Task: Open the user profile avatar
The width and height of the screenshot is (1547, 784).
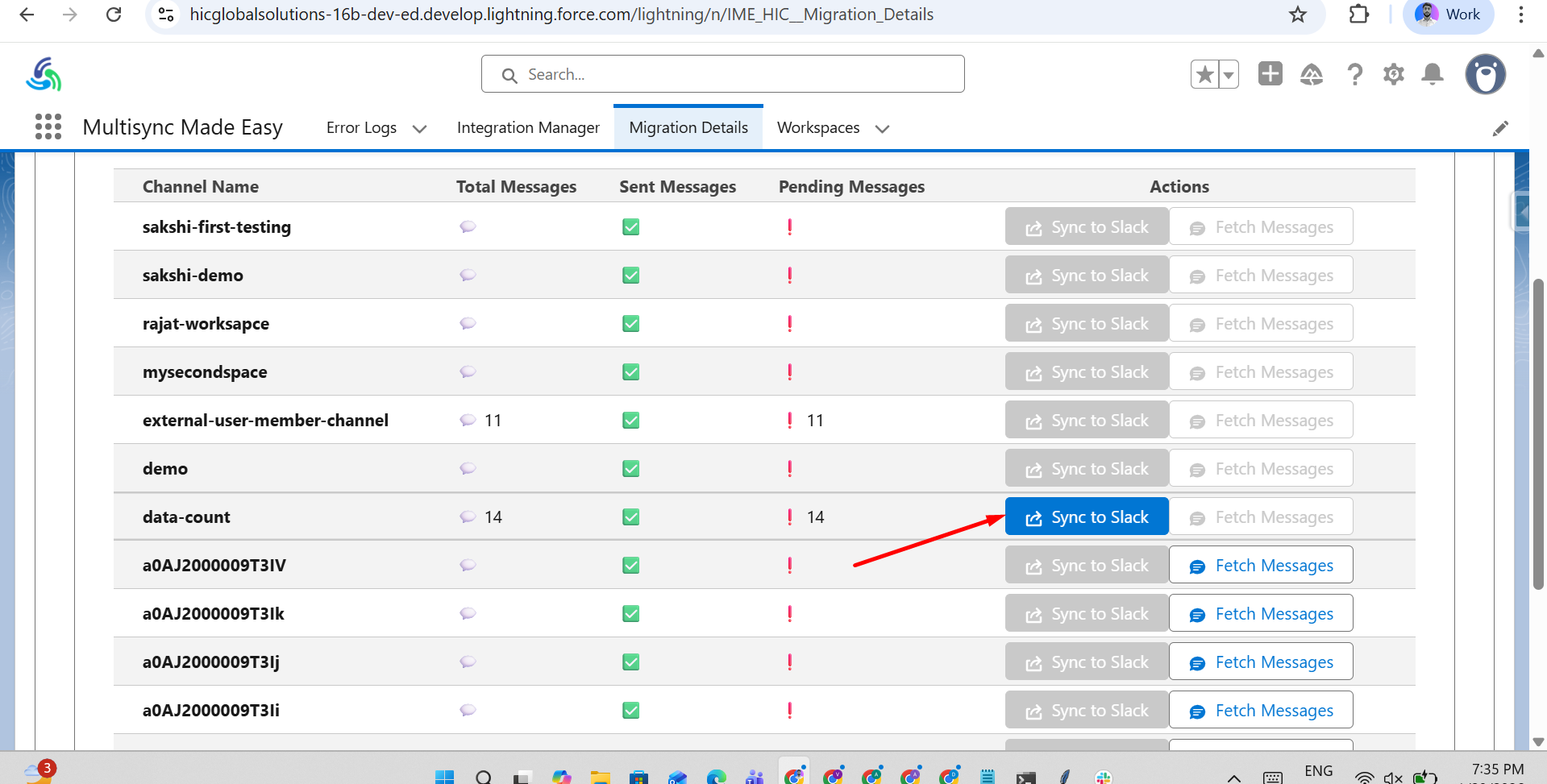Action: 1486,74
